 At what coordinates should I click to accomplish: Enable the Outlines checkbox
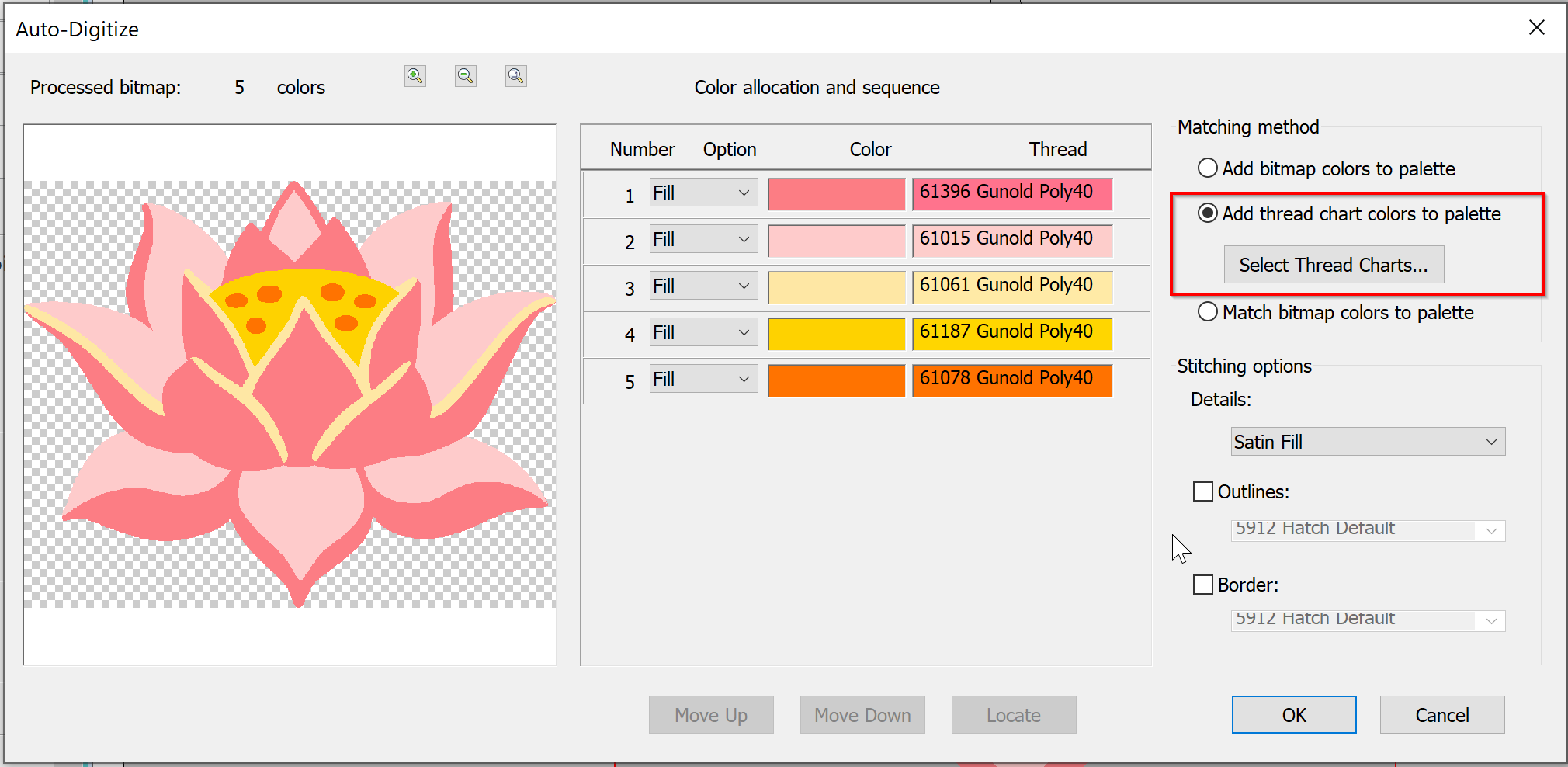1203,491
